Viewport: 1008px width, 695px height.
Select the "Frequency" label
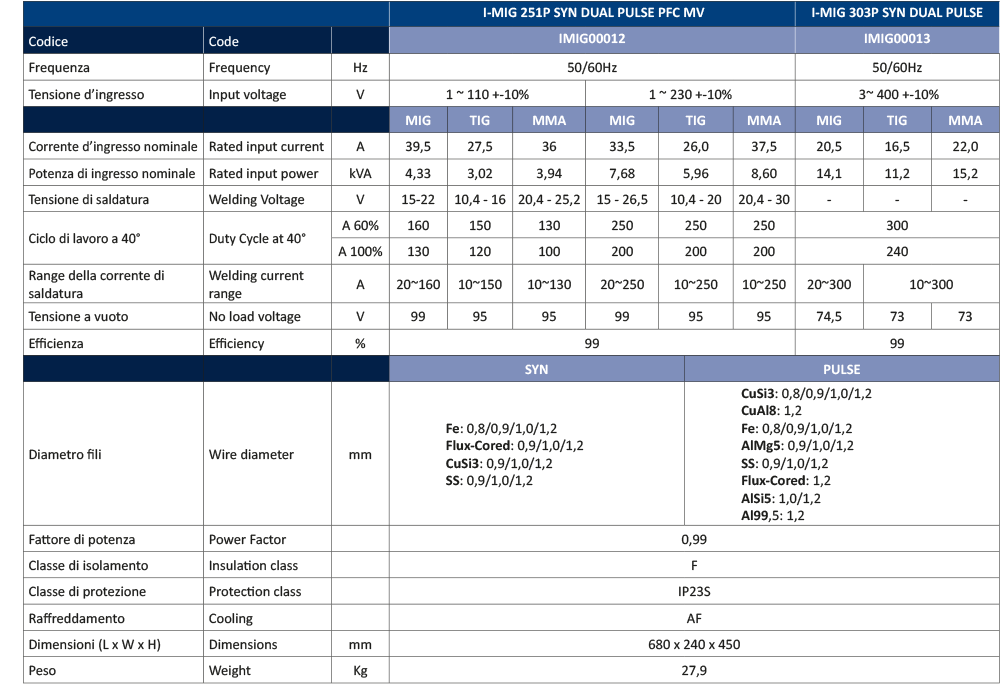click(x=239, y=68)
